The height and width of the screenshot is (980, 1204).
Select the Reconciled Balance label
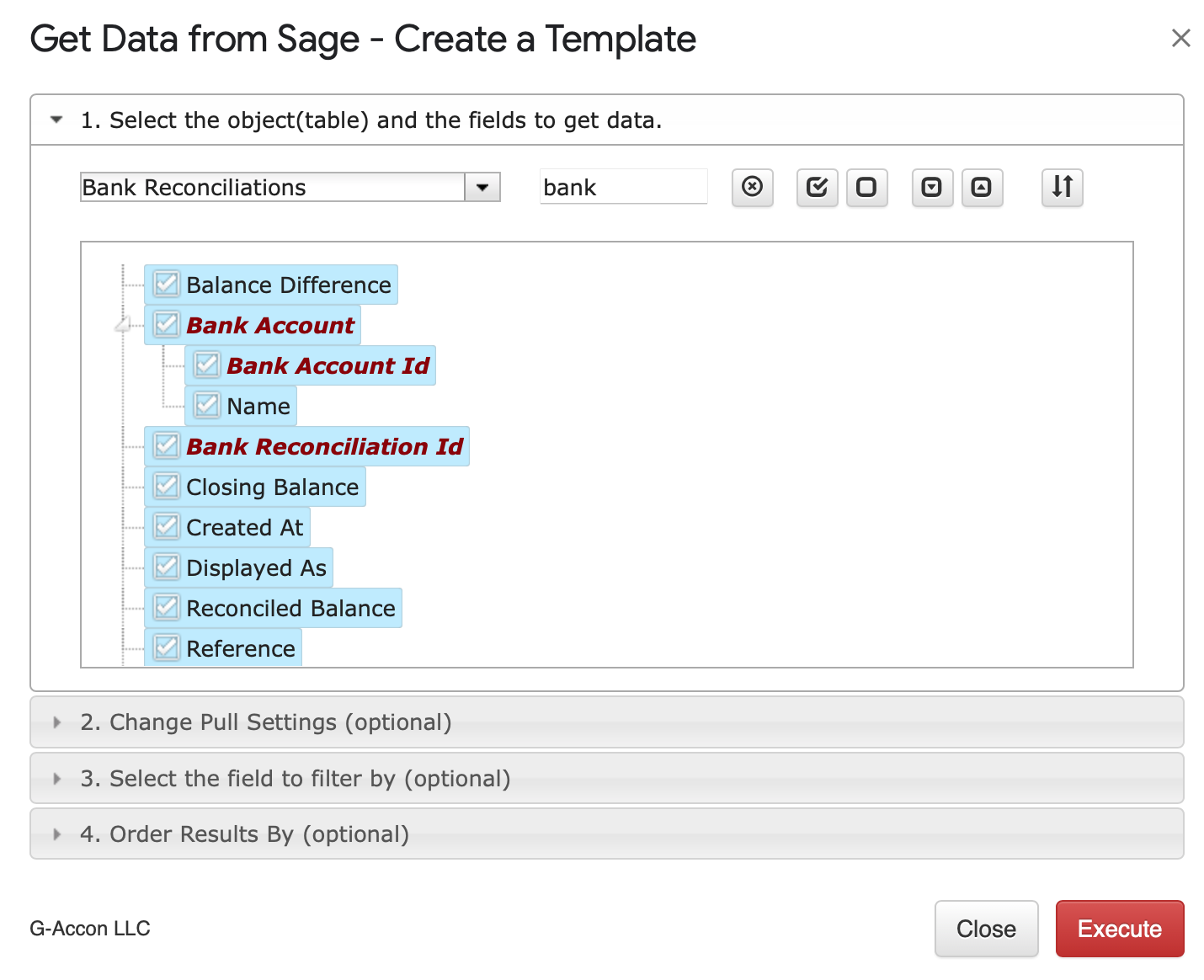tap(291, 608)
